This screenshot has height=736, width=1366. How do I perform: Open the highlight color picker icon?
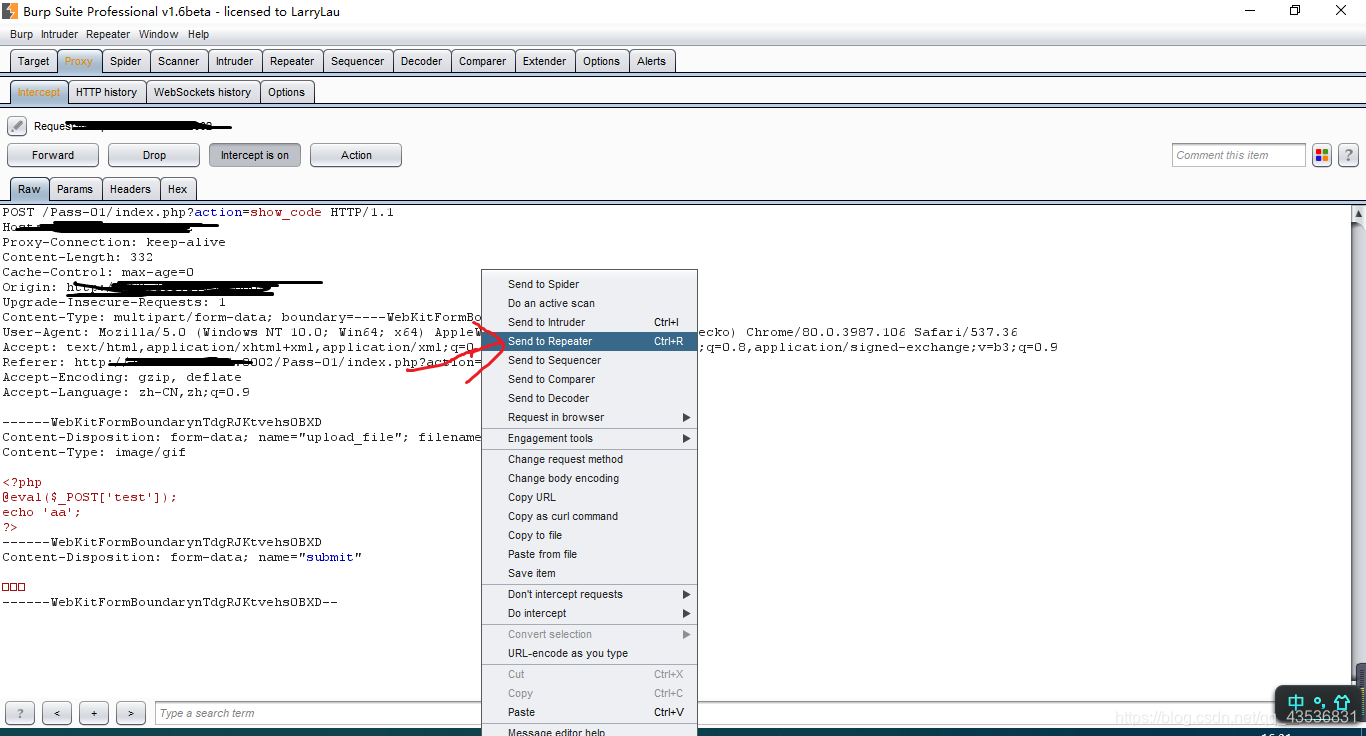[x=1322, y=155]
